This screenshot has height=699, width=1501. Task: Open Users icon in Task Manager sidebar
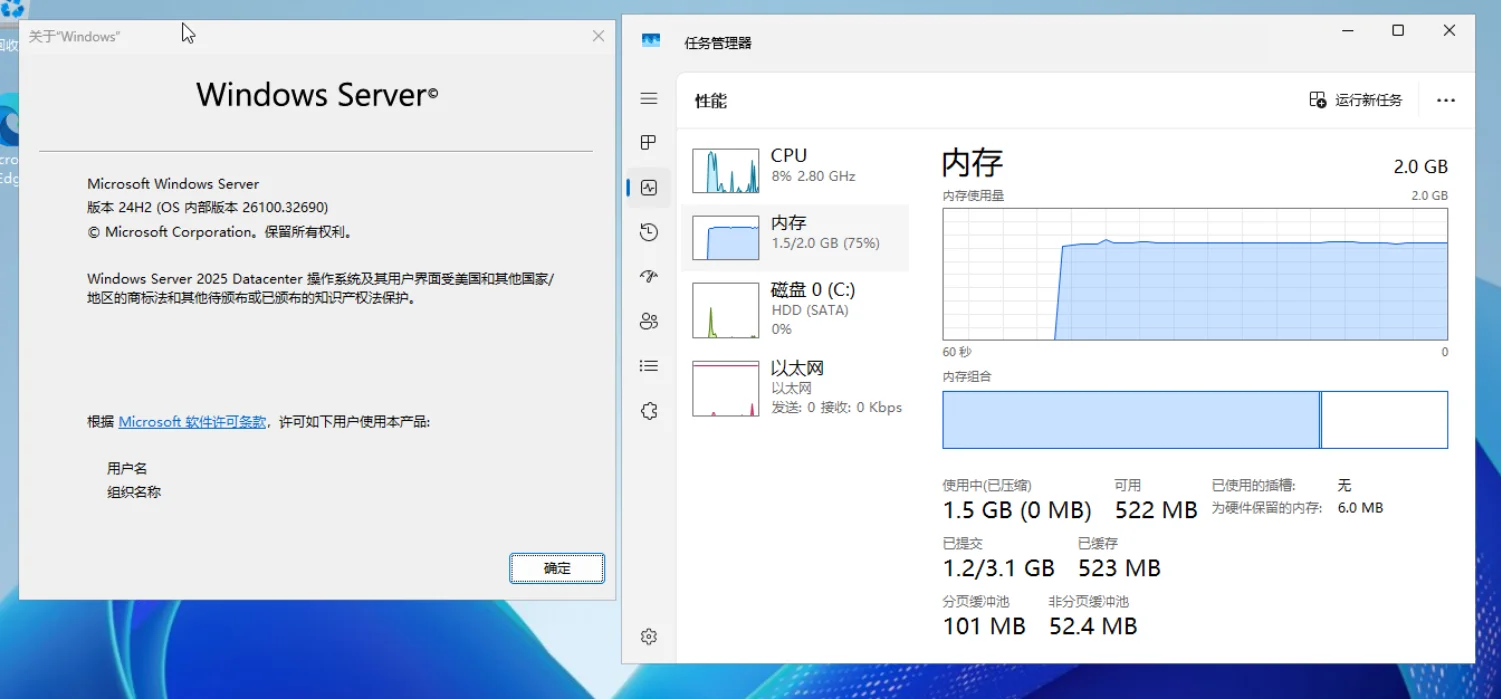coord(649,321)
